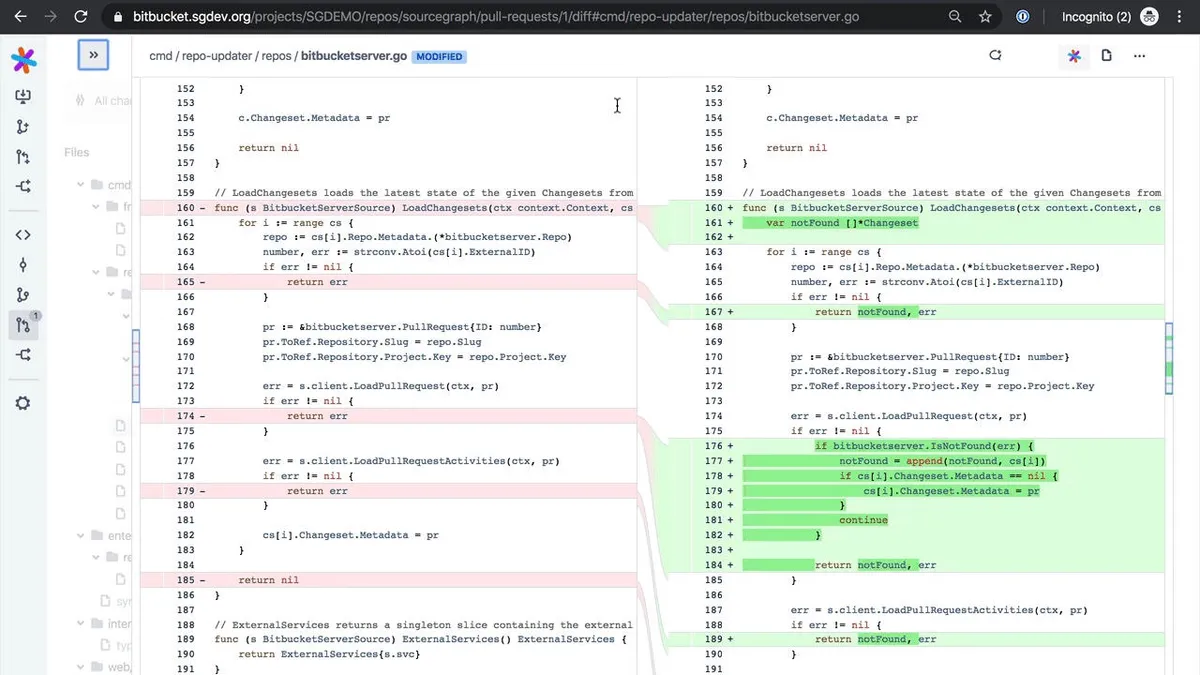Click the upper Fork repository sidebar icon

point(23,186)
